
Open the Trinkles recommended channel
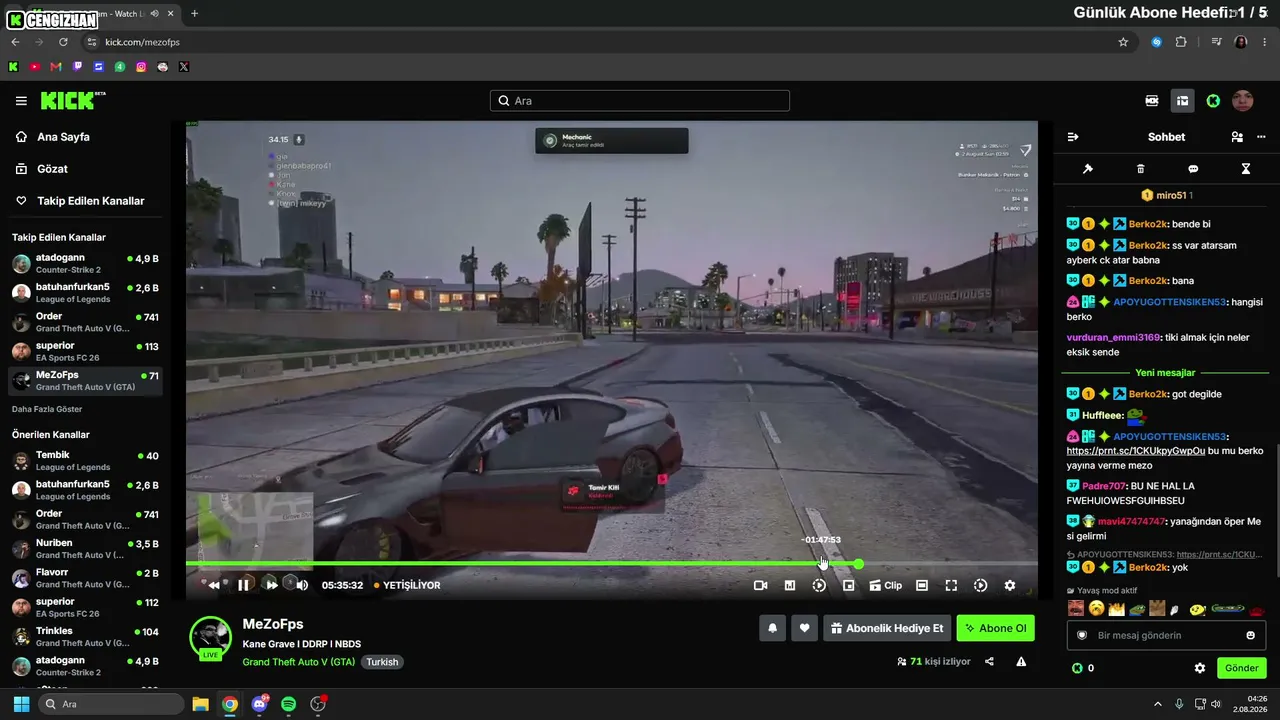[85, 637]
